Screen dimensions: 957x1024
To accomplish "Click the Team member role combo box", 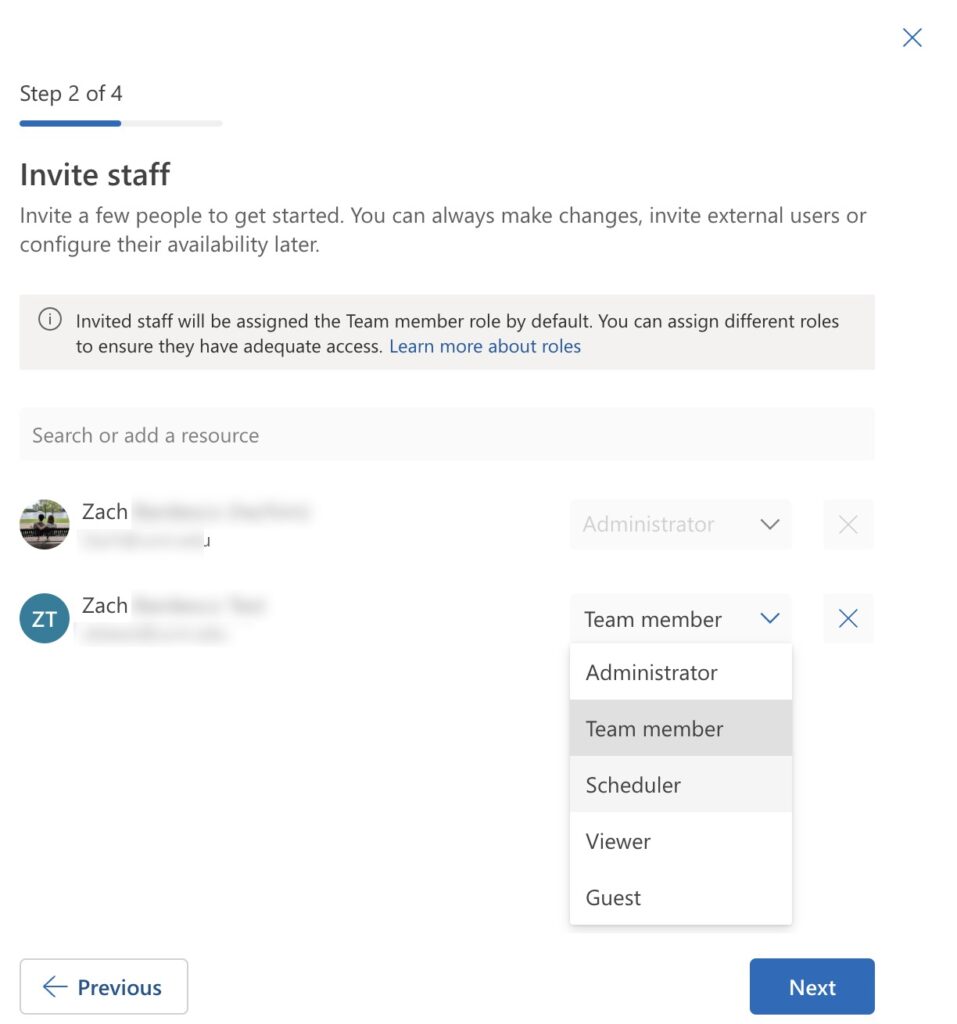I will click(680, 618).
